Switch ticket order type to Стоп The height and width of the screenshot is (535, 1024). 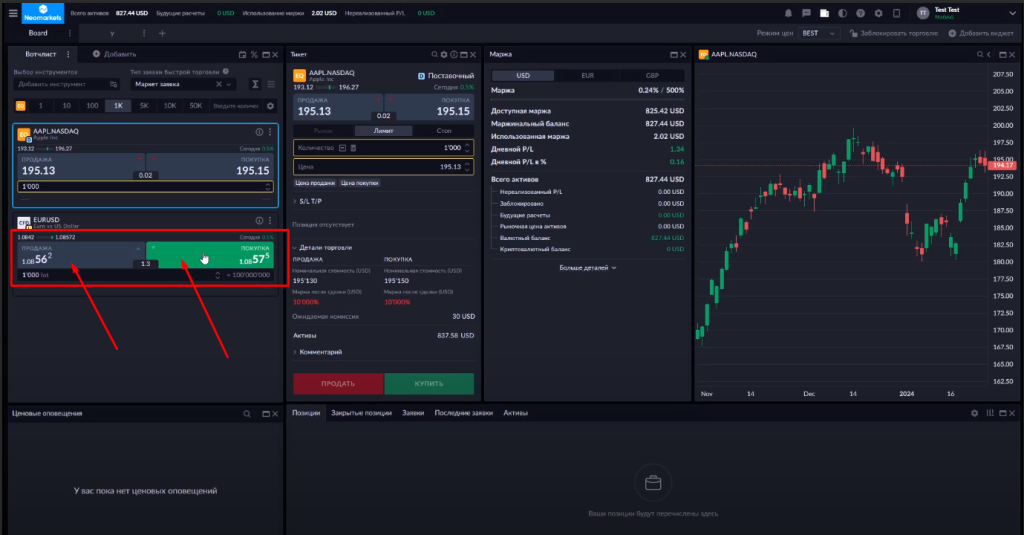[444, 131]
